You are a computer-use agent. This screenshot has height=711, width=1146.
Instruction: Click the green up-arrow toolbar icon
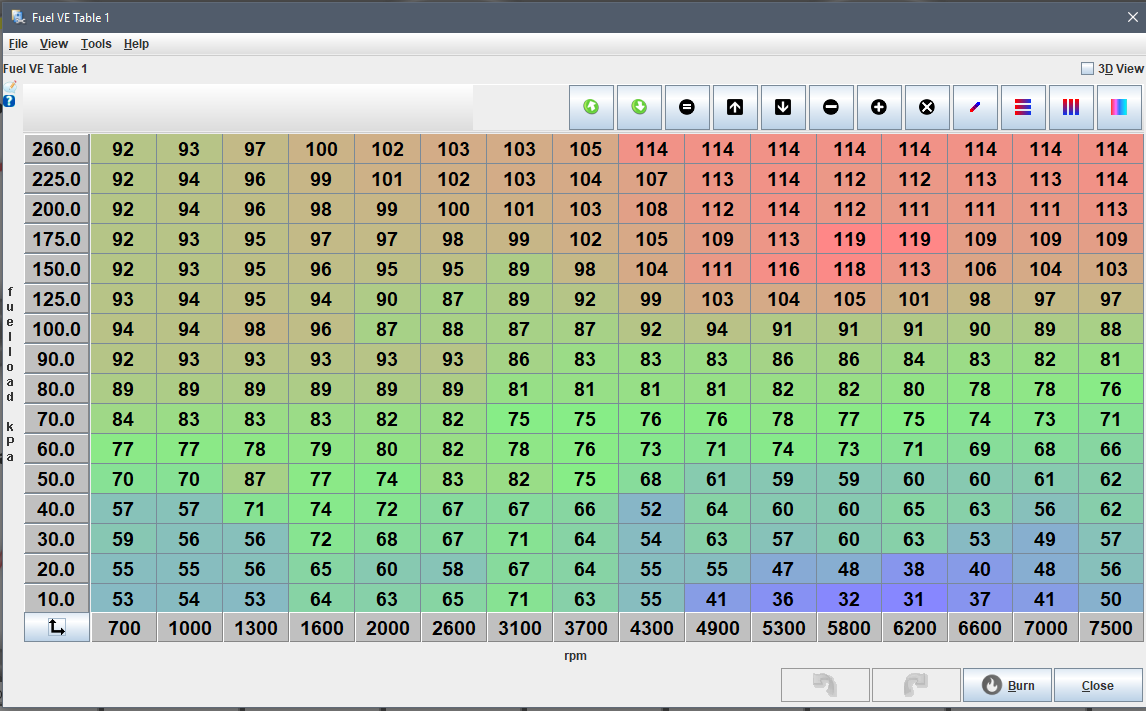click(591, 107)
